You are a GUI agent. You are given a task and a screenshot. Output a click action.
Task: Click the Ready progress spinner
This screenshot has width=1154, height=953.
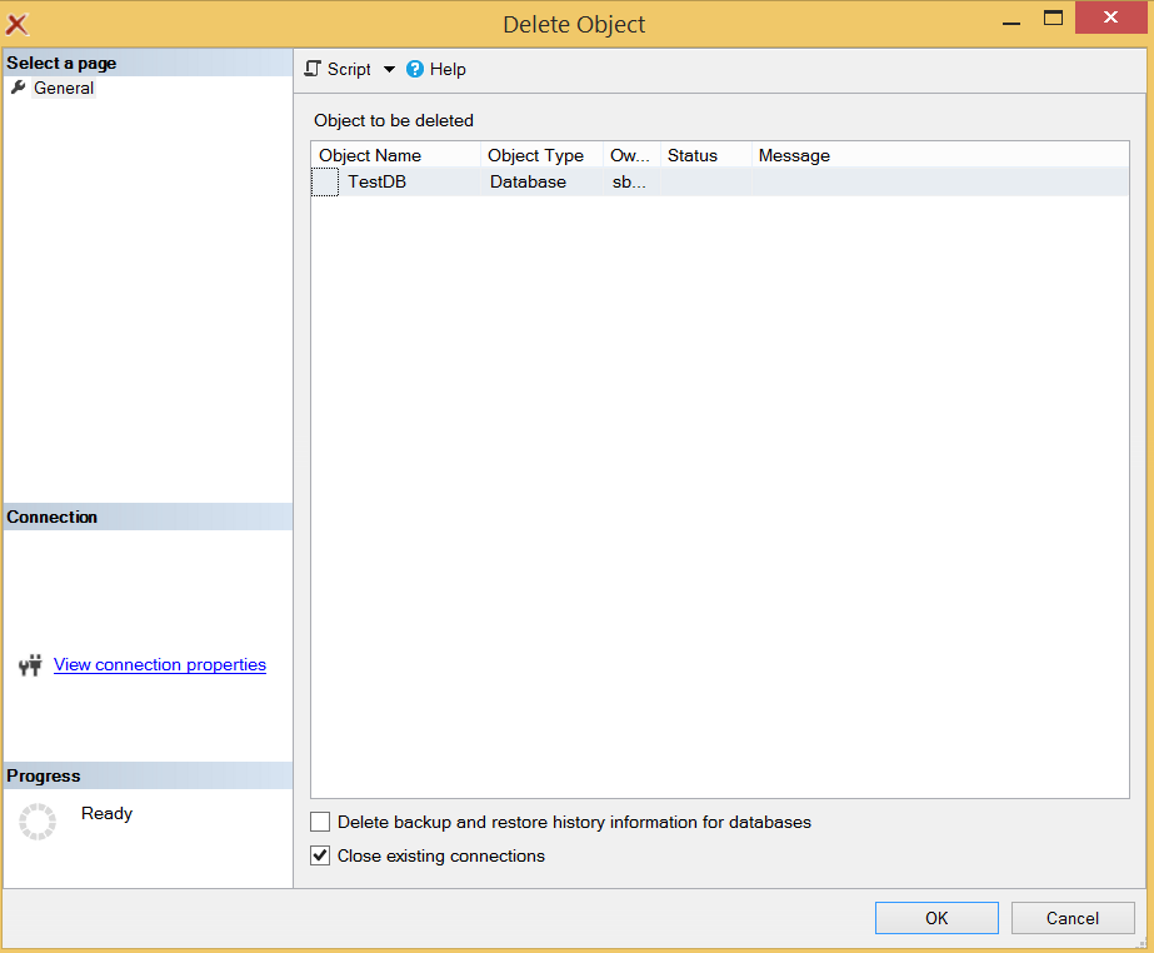pos(38,821)
